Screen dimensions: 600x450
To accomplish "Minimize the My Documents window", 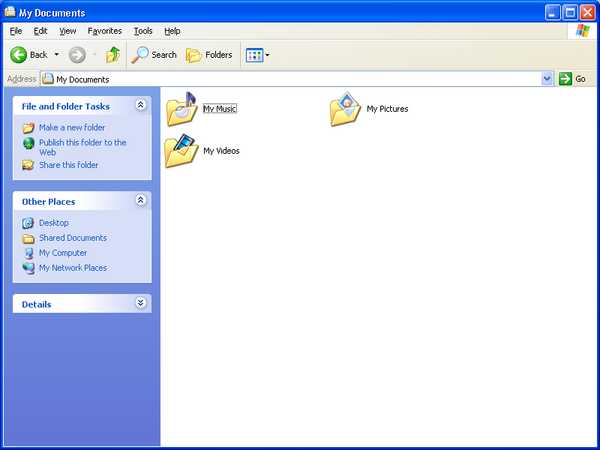I will click(x=552, y=13).
